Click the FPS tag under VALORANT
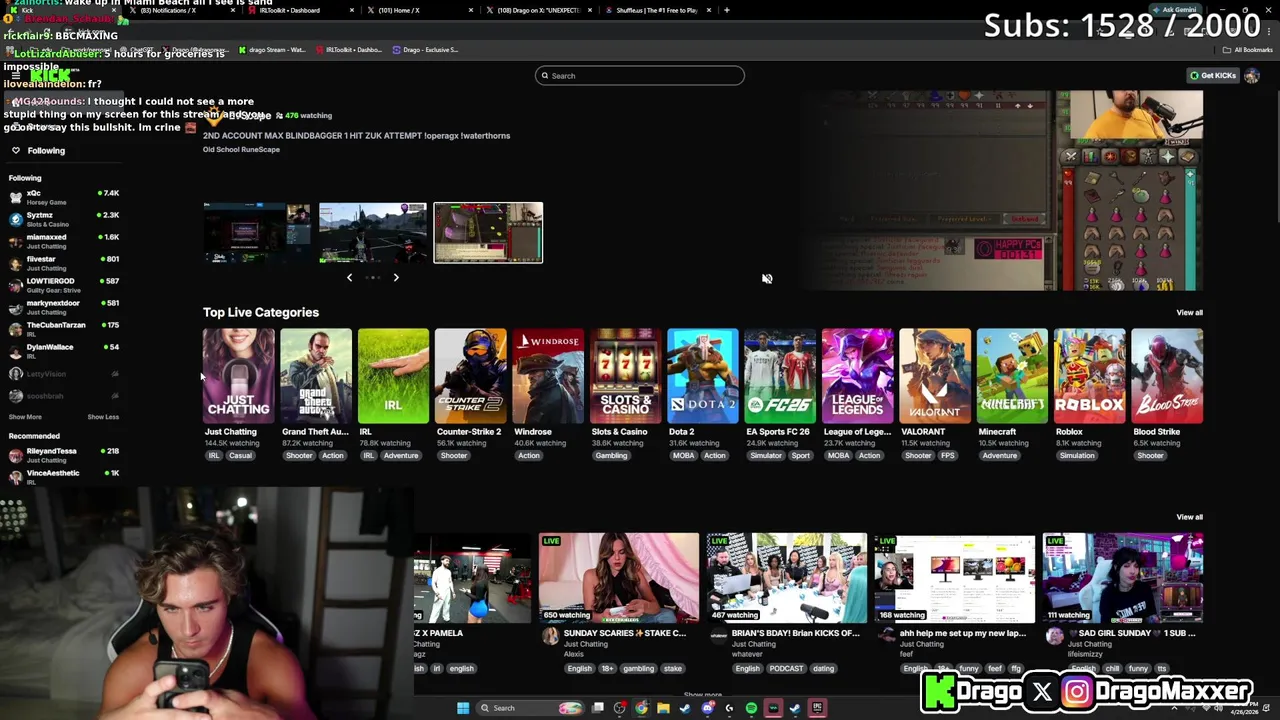1280x720 pixels. [x=947, y=456]
